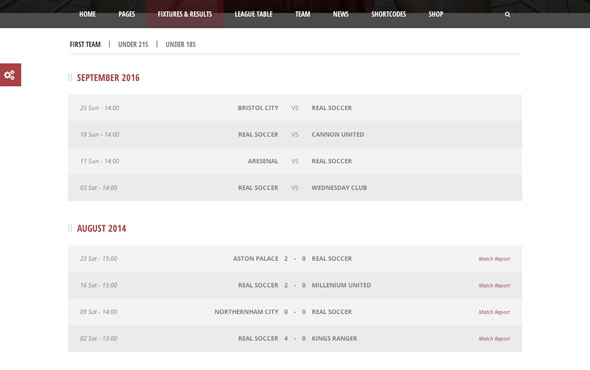Select the Bristol City vs Real Soccer fixture
The image size is (590, 370).
tap(295, 108)
